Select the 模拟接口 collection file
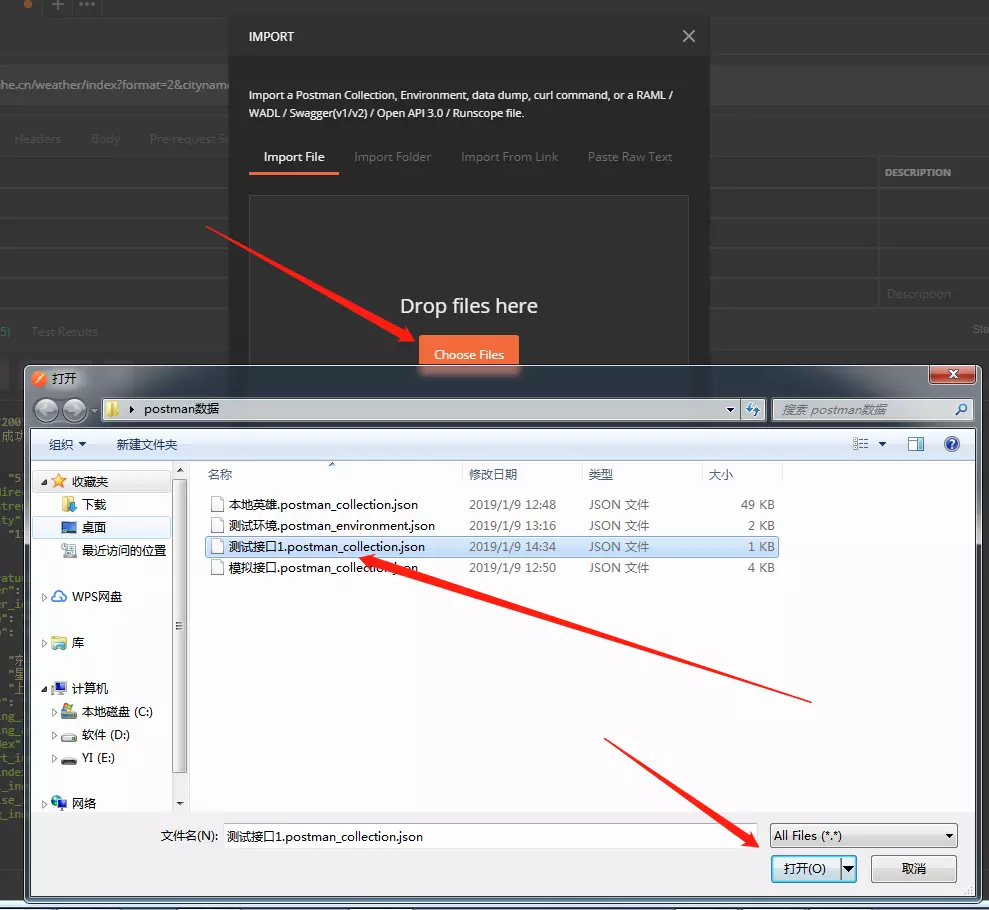Viewport: 989px width, 910px height. 323,568
